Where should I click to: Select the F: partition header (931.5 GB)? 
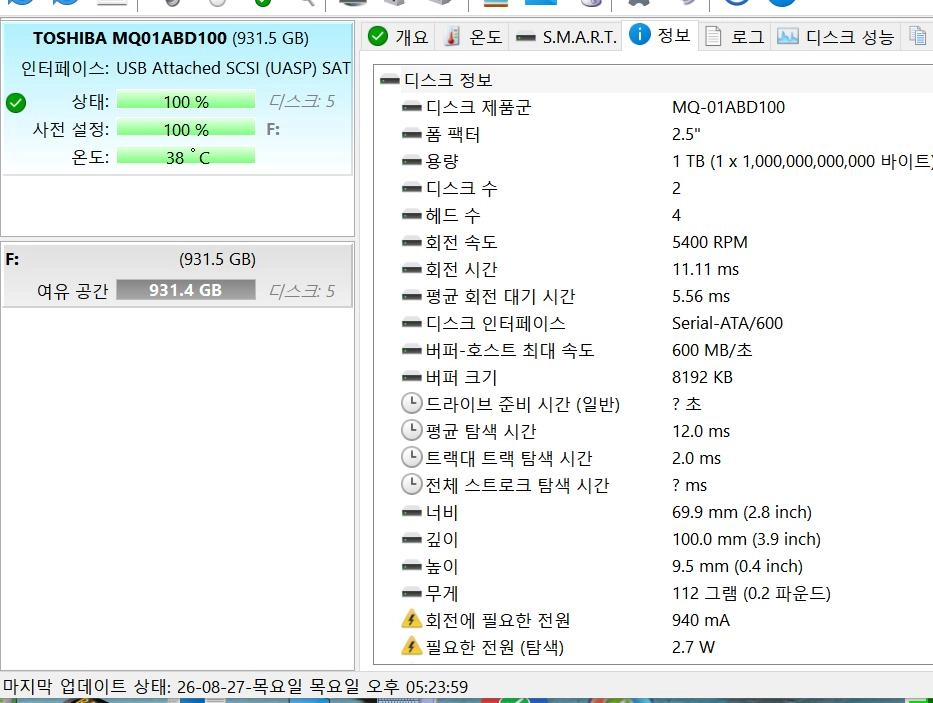click(x=177, y=259)
